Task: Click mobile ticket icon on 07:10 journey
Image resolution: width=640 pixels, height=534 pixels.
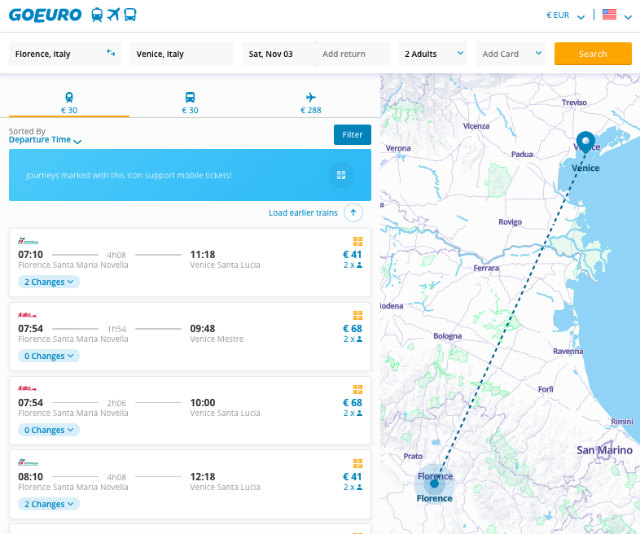Action: point(358,241)
